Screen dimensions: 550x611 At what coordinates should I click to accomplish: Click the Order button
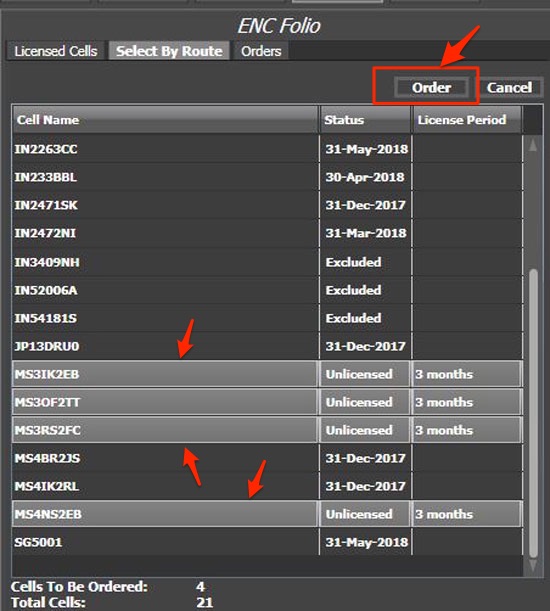(431, 87)
